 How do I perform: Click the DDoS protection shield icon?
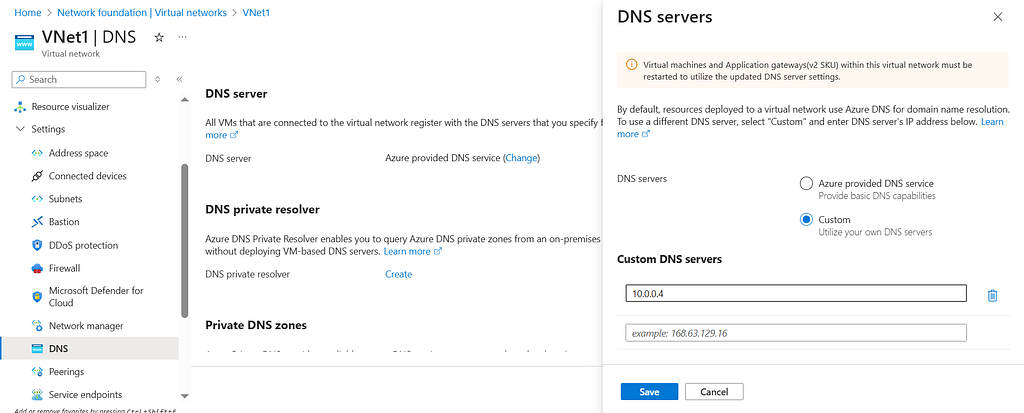[37, 245]
